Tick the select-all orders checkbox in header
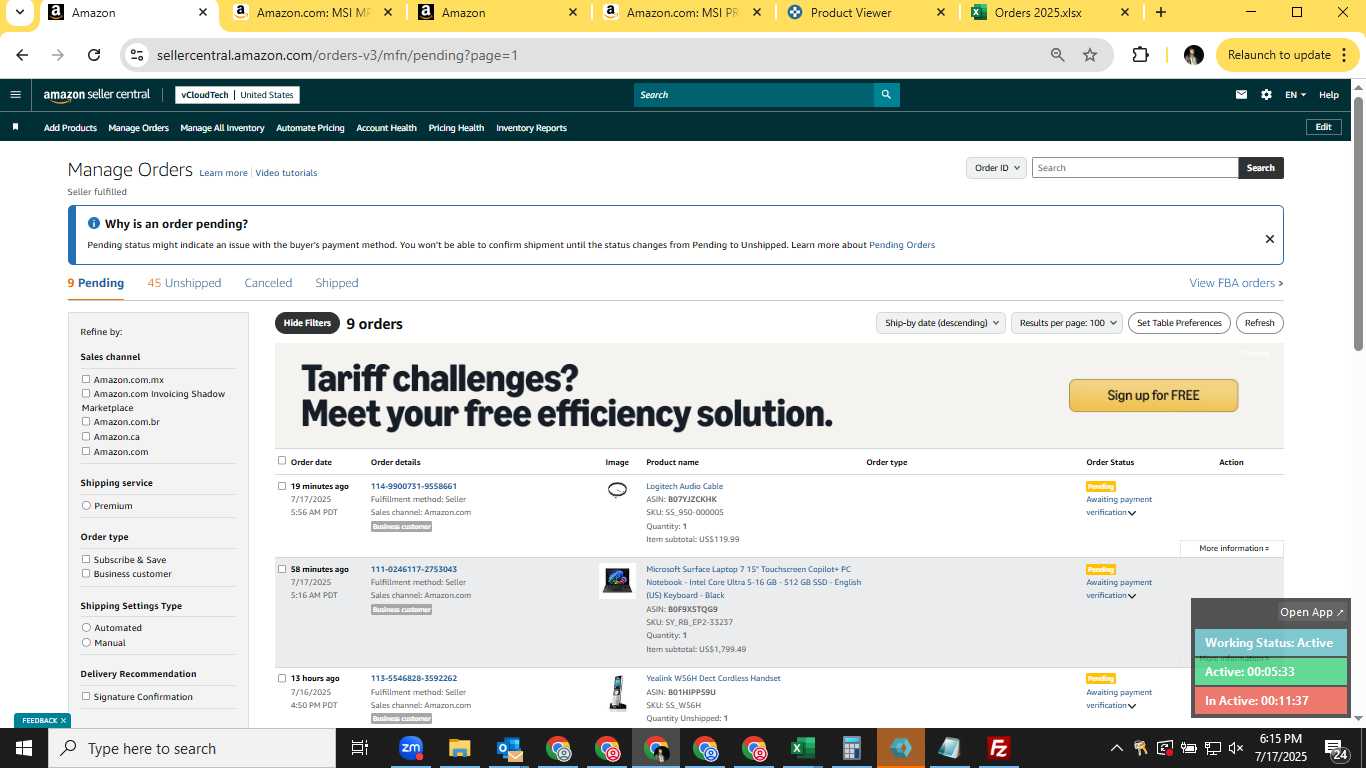The image size is (1366, 768). coord(282,461)
